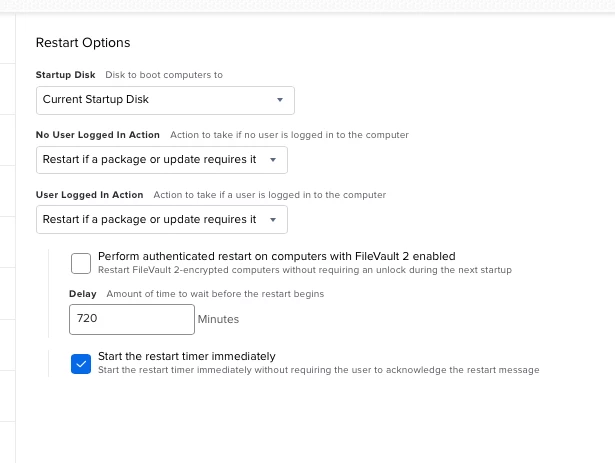Click the Delay label
This screenshot has width=615, height=463.
pos(83,294)
